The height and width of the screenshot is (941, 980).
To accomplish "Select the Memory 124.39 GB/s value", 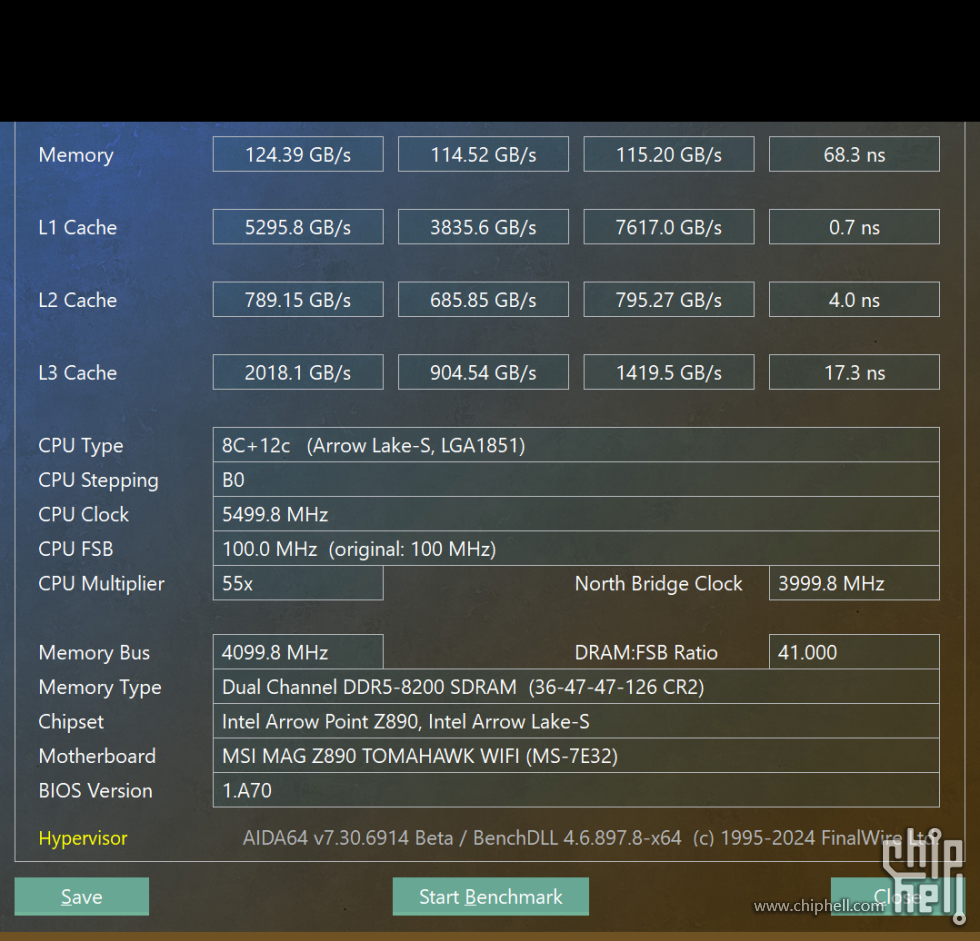I will (298, 154).
